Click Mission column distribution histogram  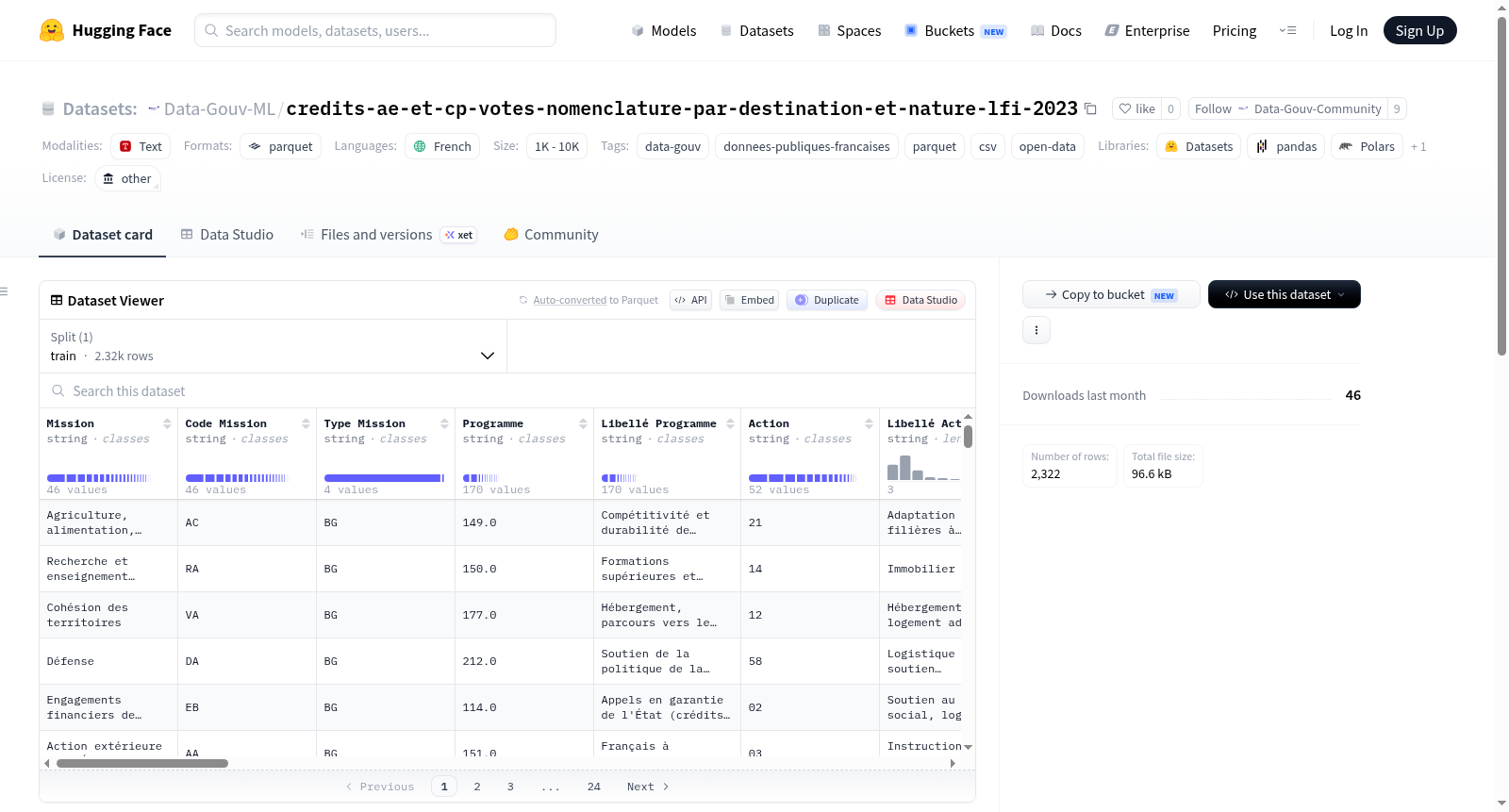98,478
